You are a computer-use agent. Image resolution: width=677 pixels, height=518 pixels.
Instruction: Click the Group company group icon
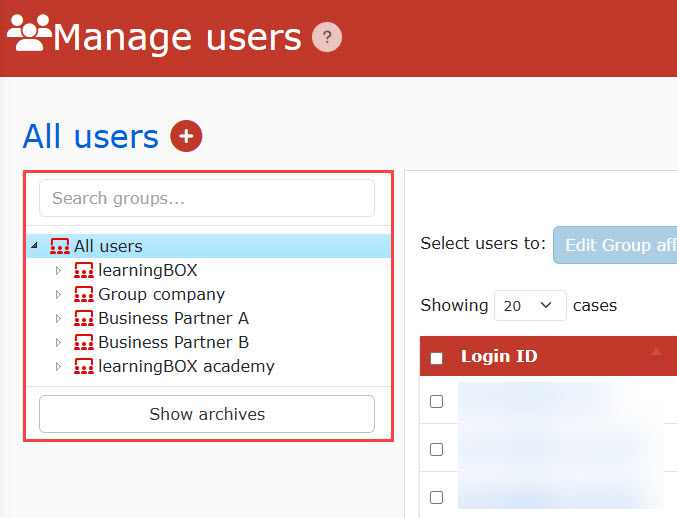click(x=84, y=294)
